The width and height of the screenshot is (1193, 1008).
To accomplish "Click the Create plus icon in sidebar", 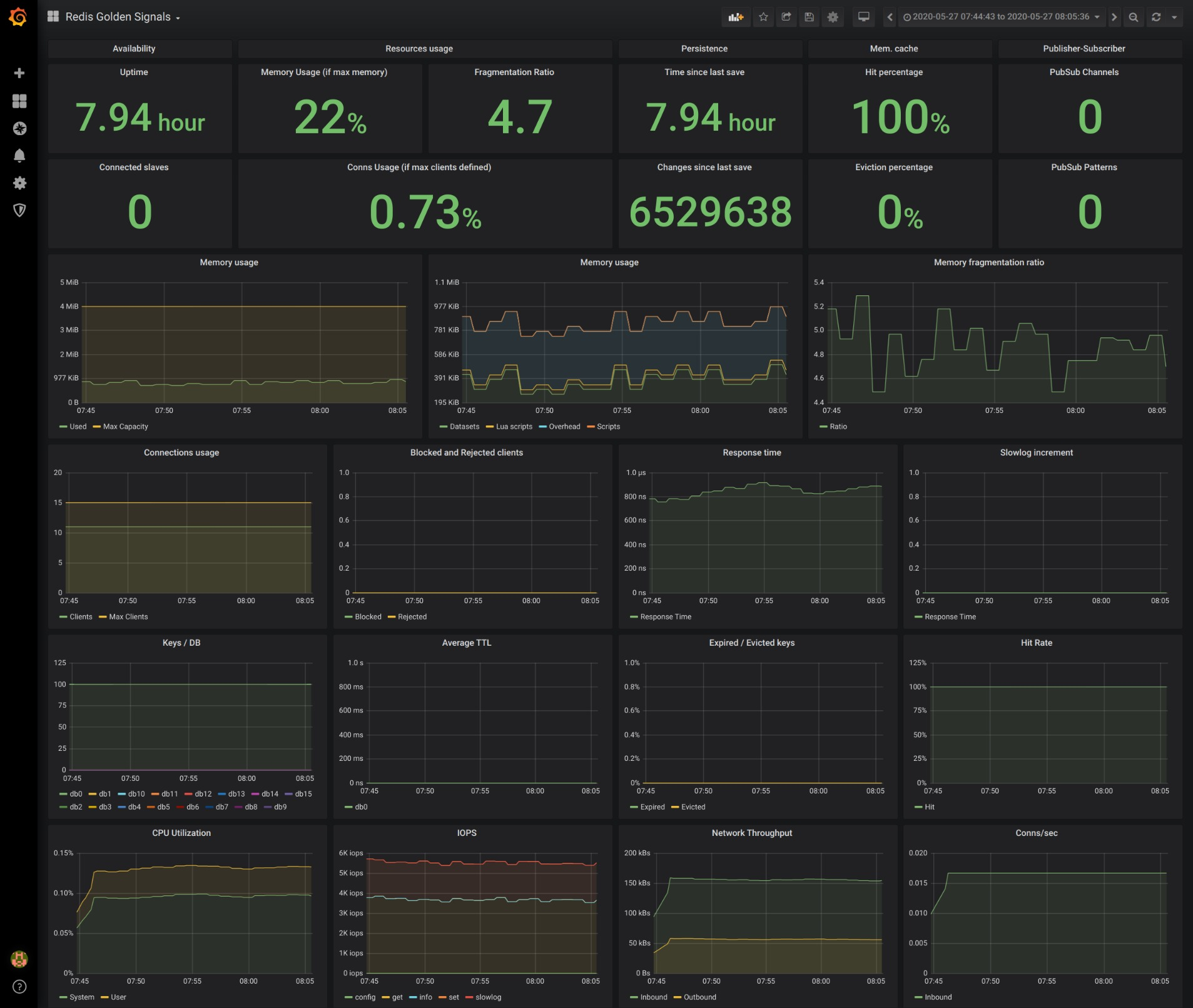I will (19, 73).
